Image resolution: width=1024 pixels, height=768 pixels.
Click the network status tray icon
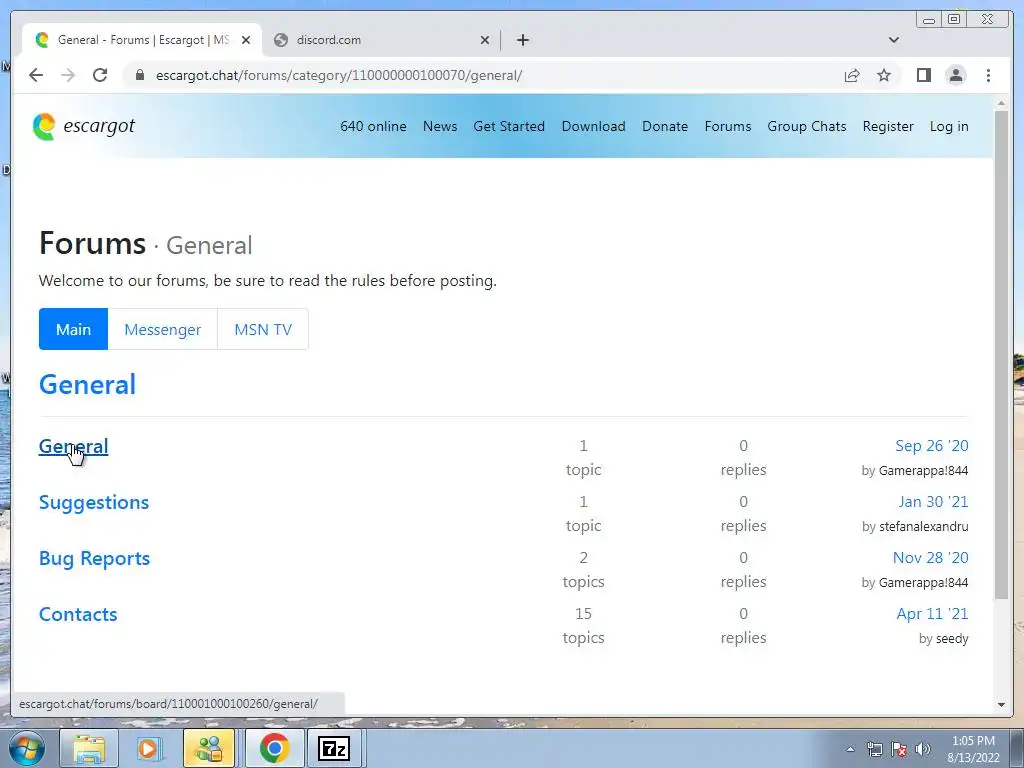point(874,749)
